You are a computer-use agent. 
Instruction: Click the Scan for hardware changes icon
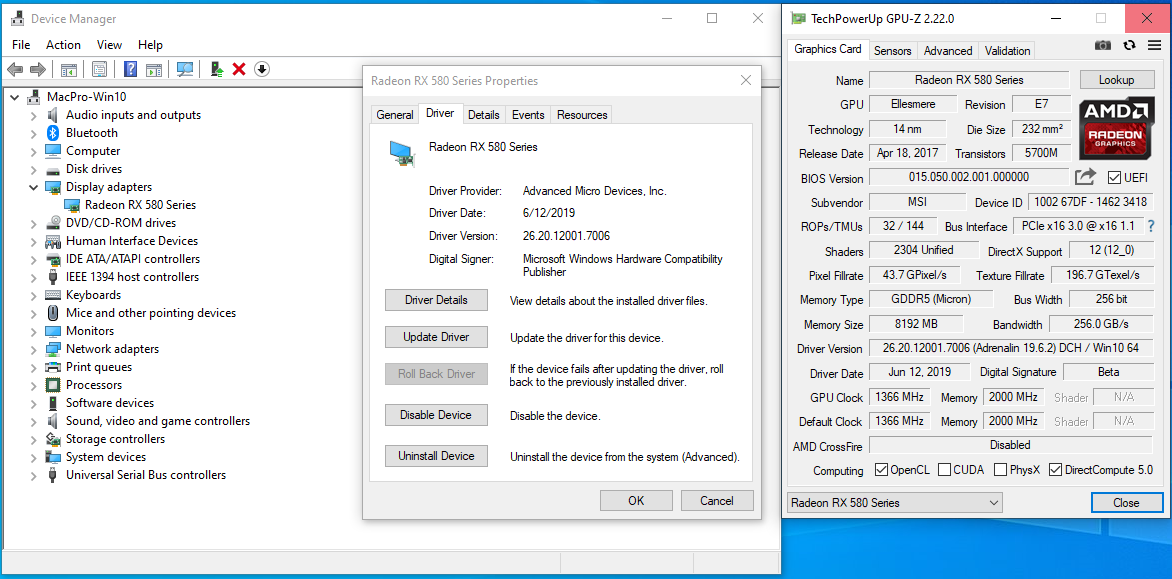[185, 69]
